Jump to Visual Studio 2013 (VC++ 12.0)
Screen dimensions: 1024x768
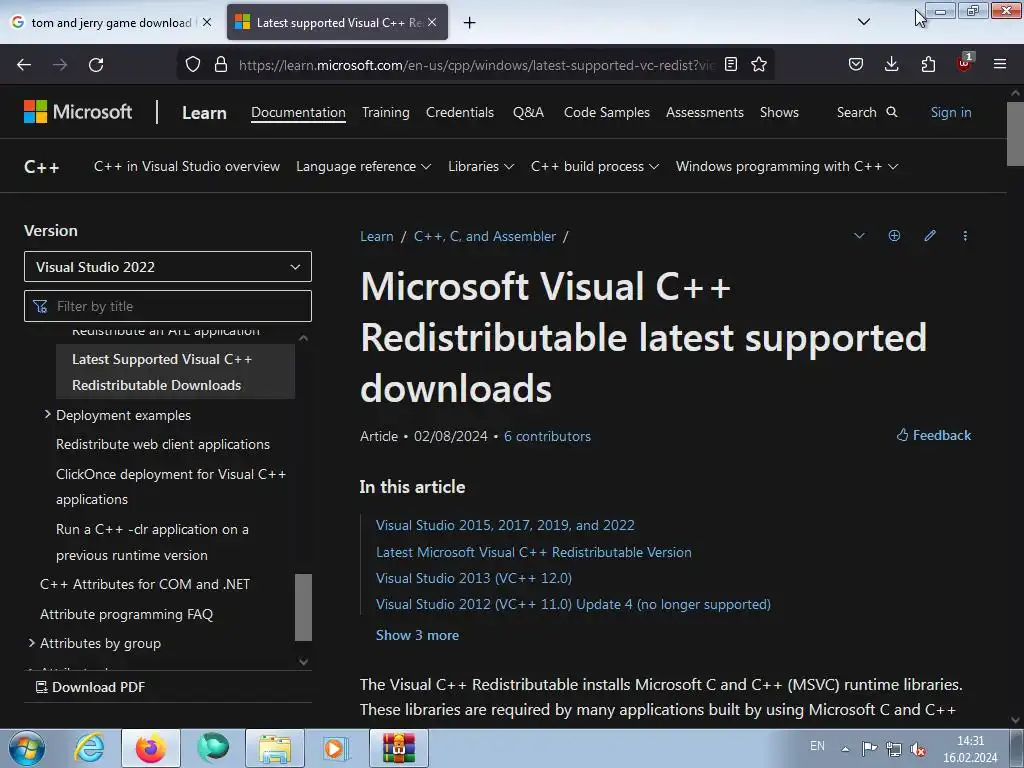(x=473, y=578)
